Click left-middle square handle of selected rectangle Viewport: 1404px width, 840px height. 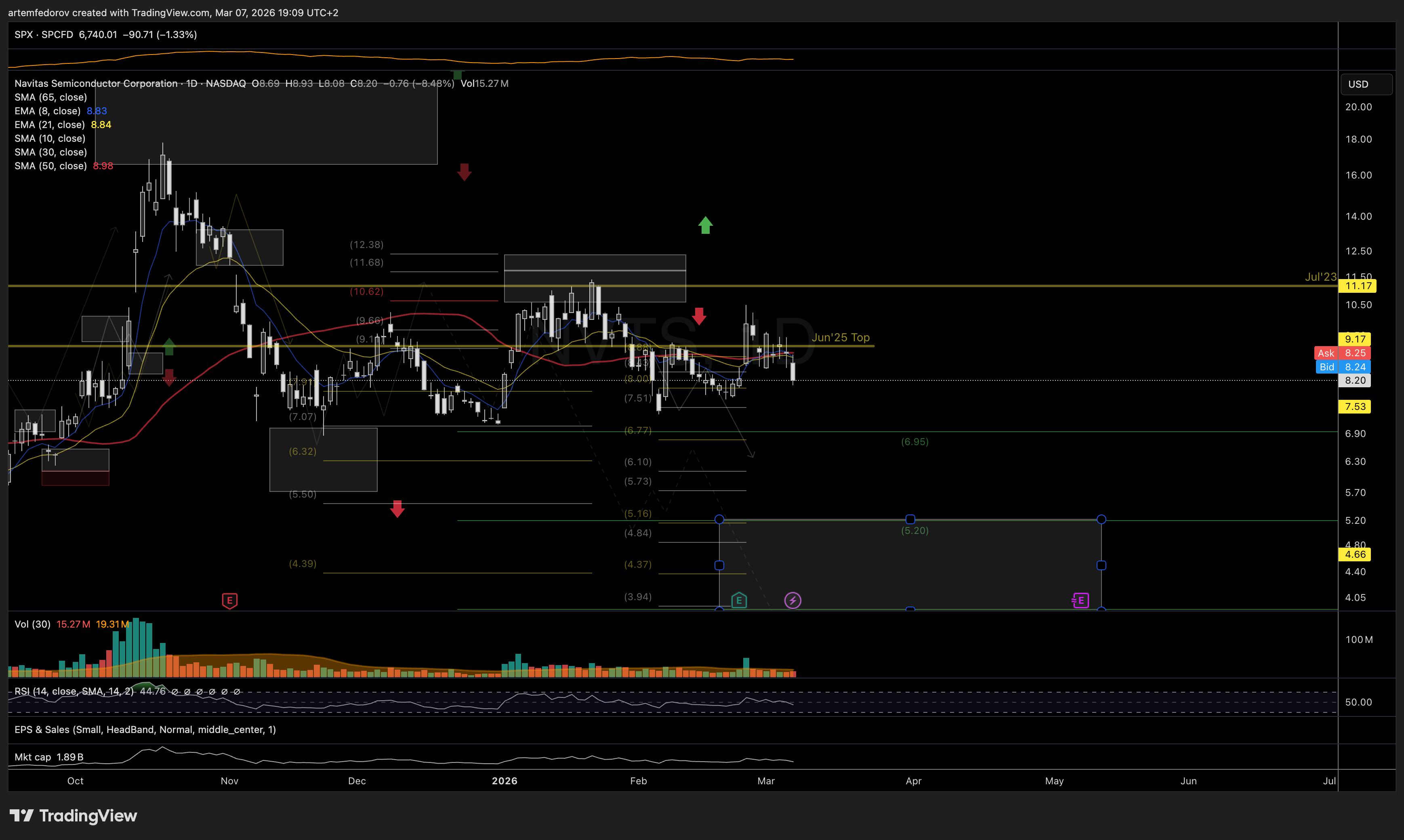(719, 565)
